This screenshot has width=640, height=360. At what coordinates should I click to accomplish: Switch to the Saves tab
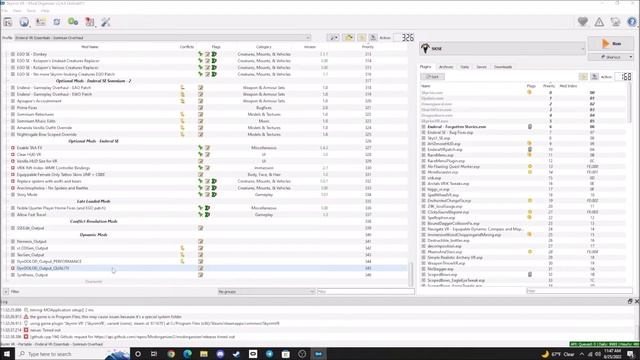(482, 67)
